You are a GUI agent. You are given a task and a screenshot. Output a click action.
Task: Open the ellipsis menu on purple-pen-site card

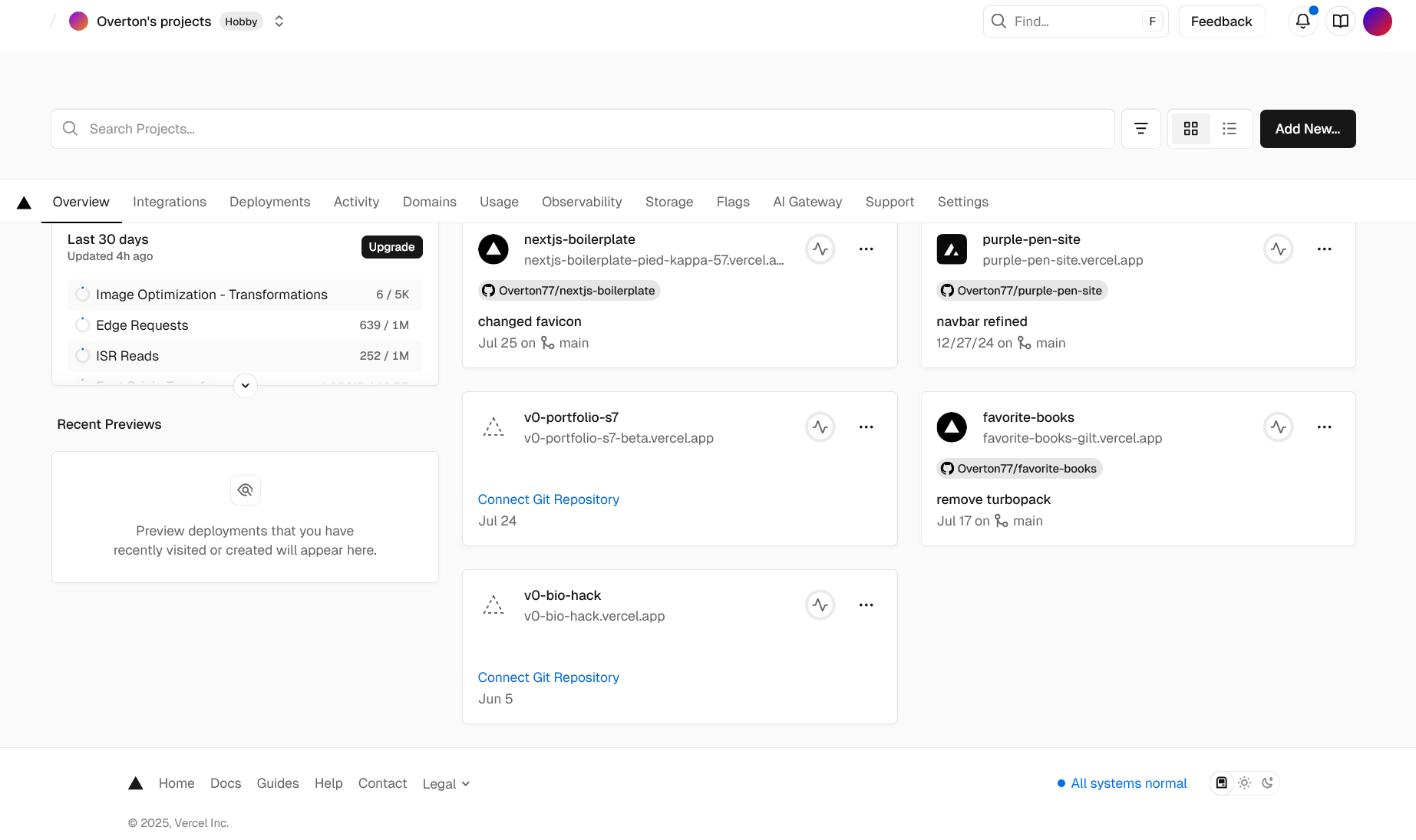tap(1324, 249)
